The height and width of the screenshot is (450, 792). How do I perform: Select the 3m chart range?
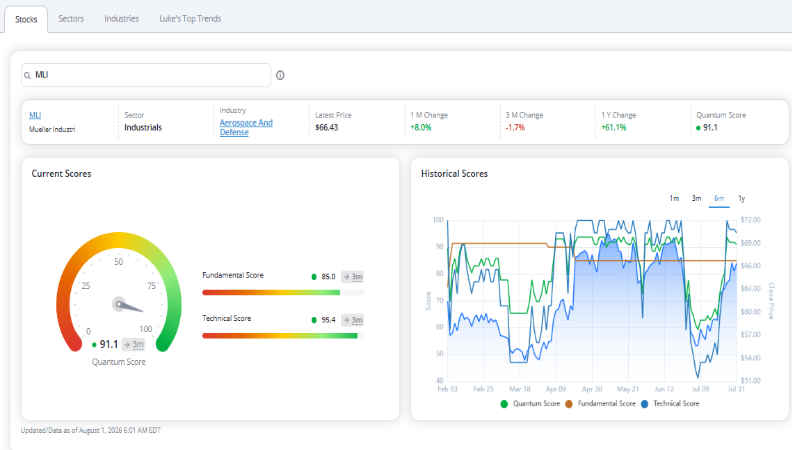(697, 198)
